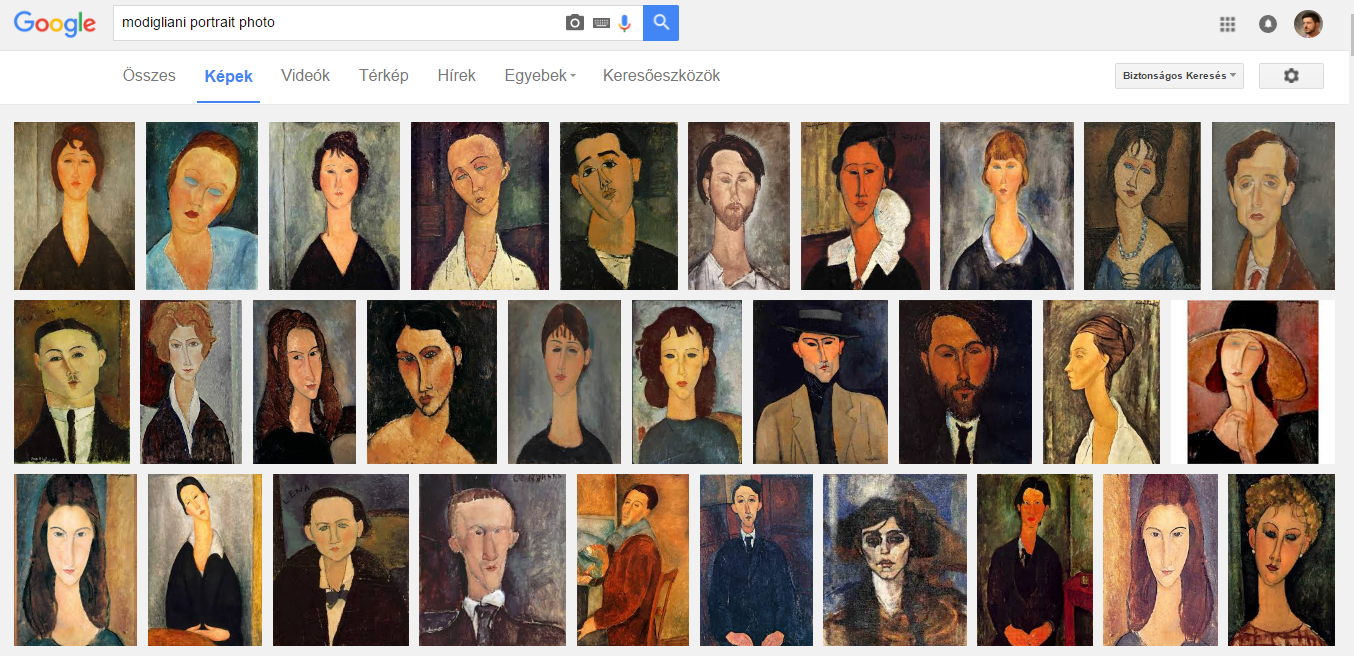Switch to the Videók tab
This screenshot has height=656, width=1354.
point(306,76)
